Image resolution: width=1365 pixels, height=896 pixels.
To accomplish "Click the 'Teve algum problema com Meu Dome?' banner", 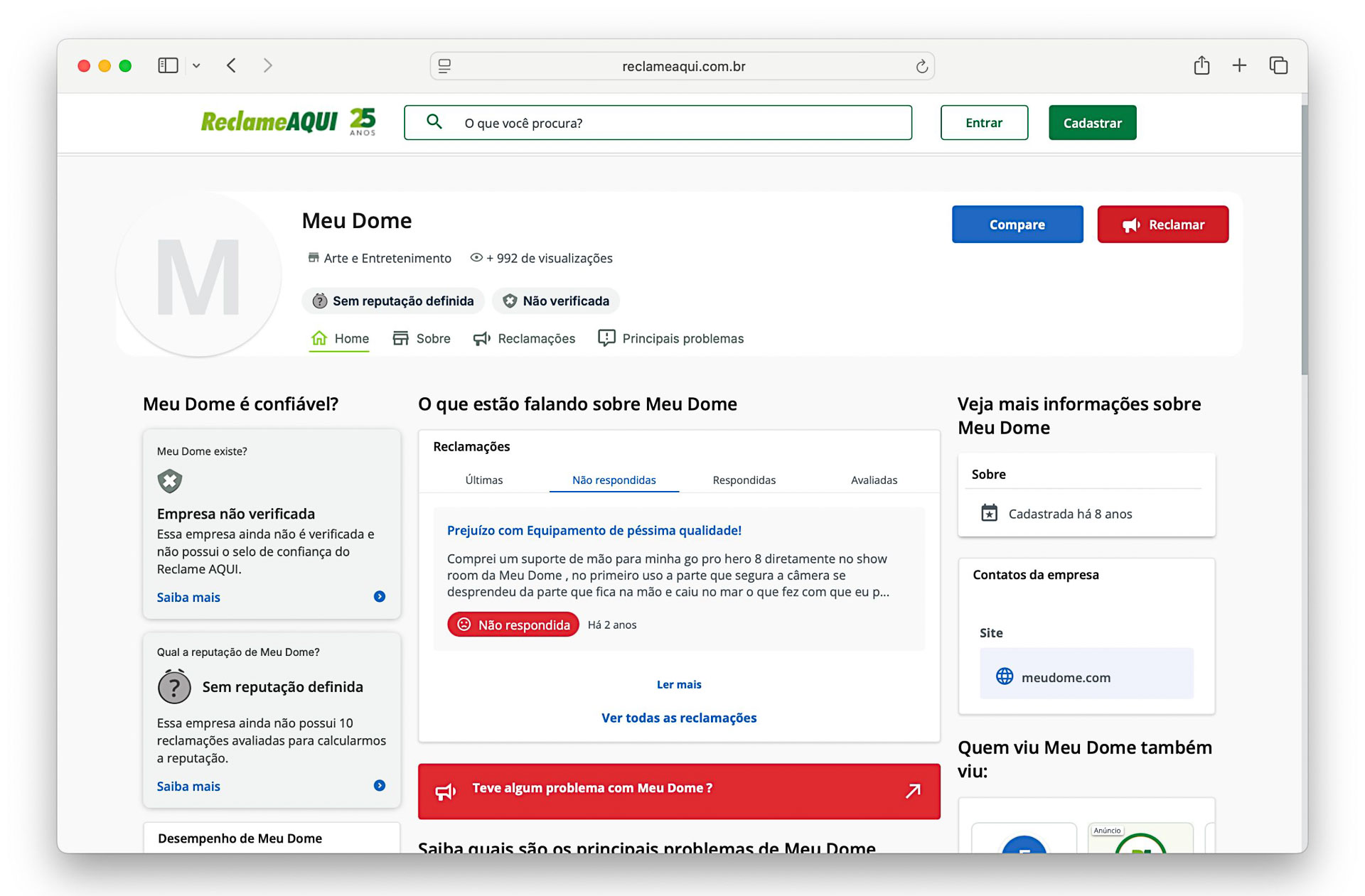I will (679, 792).
